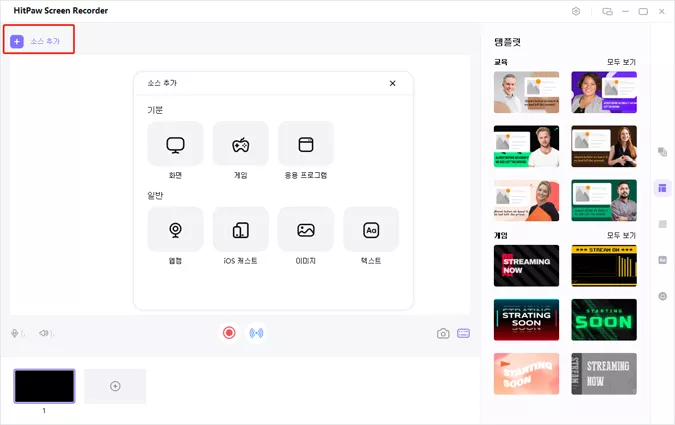This screenshot has height=425, width=675.
Task: Close the 소스 추가 dialog
Action: [x=392, y=84]
